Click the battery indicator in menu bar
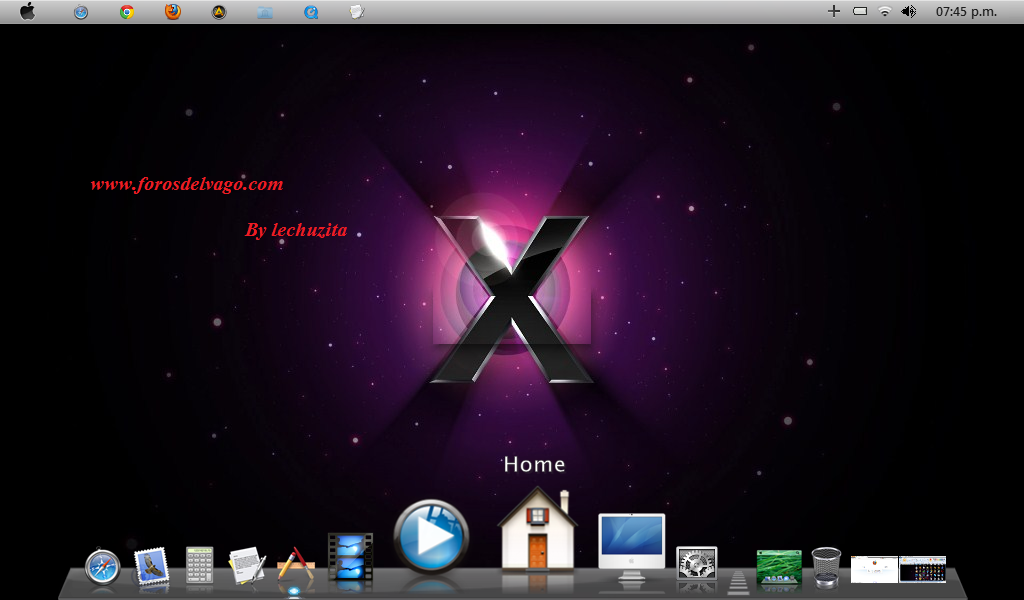Screen dimensions: 1024x600 click(860, 11)
